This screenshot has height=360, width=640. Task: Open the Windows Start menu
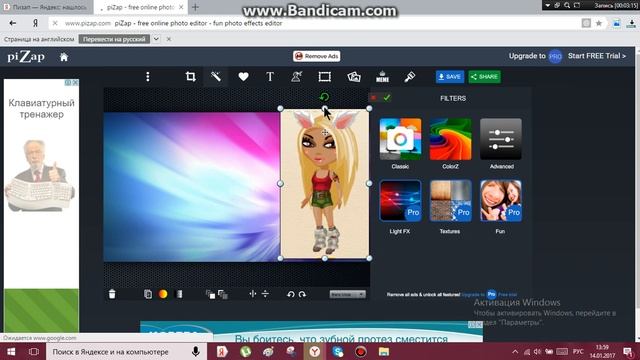point(11,351)
